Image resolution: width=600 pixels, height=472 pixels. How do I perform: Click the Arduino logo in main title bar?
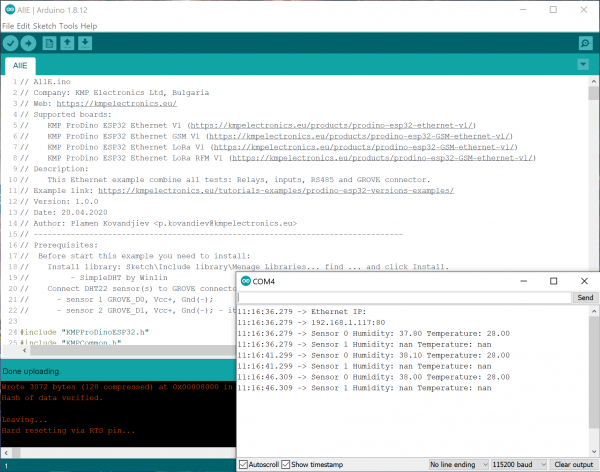pos(7,7)
